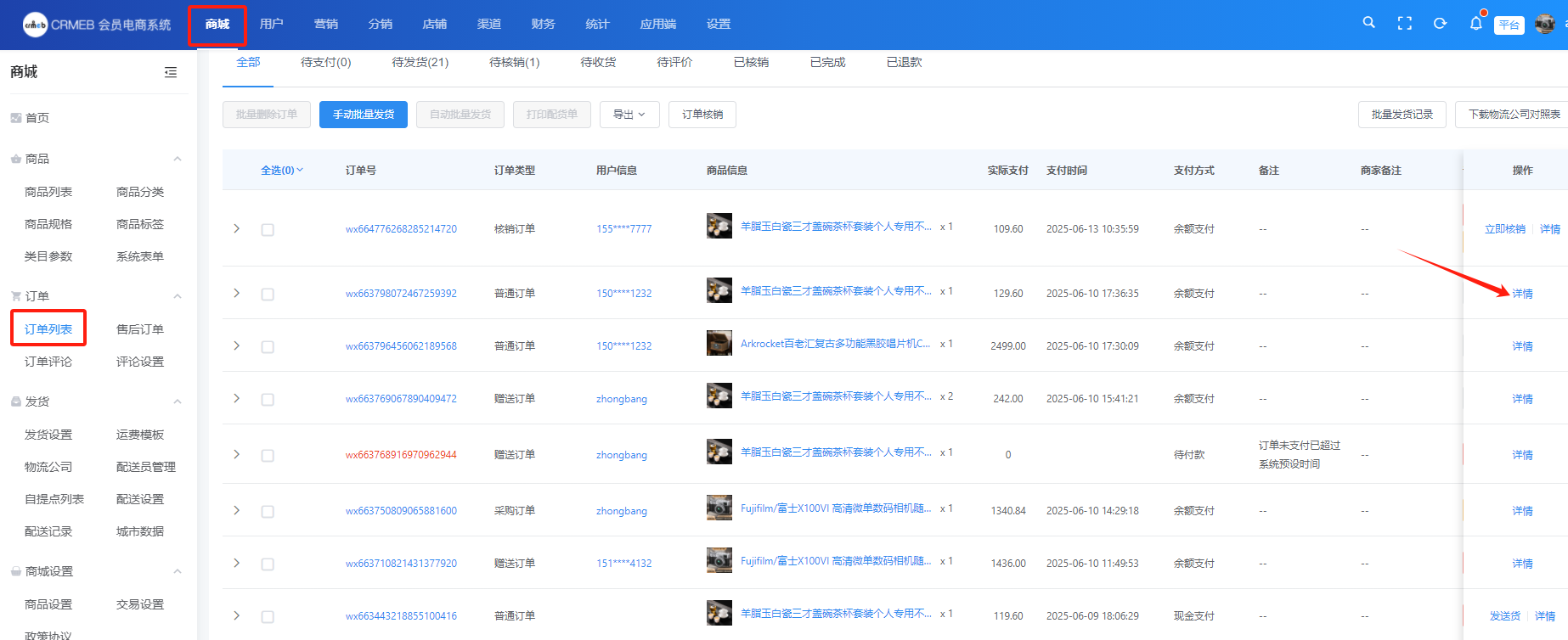Screen dimensions: 1568x640
Task: Collapse the sidebar using menu fold icon
Action: [x=171, y=72]
